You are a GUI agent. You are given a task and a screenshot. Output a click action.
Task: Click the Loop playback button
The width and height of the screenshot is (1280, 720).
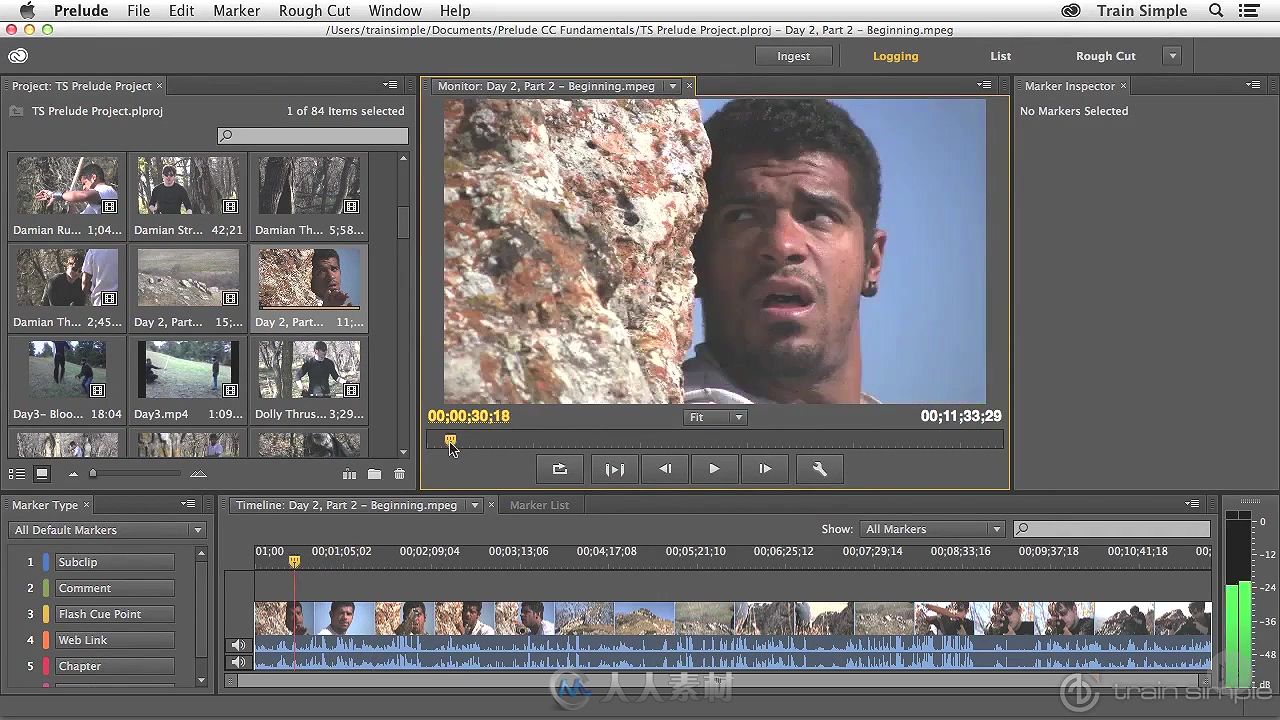[x=560, y=469]
